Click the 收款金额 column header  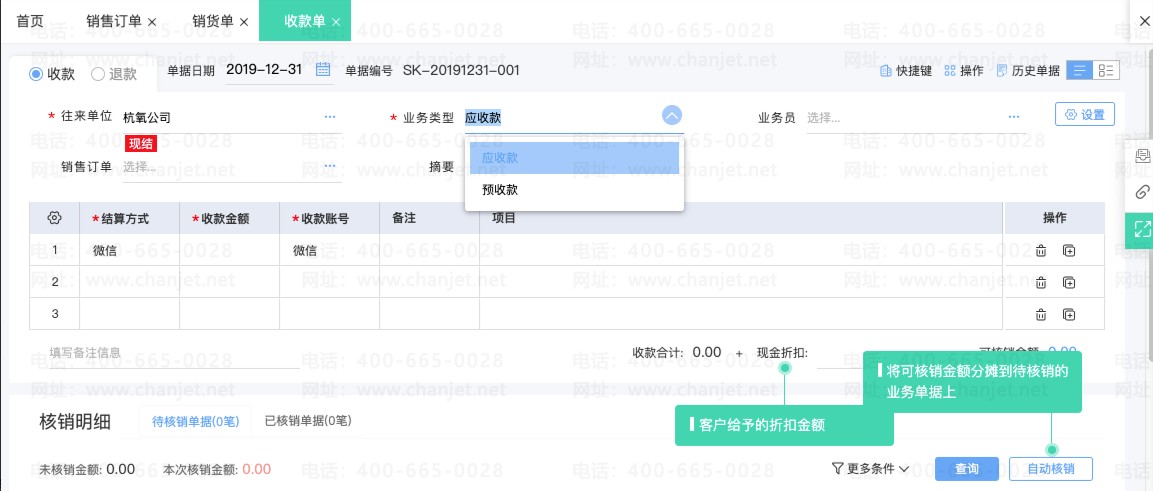coord(229,218)
